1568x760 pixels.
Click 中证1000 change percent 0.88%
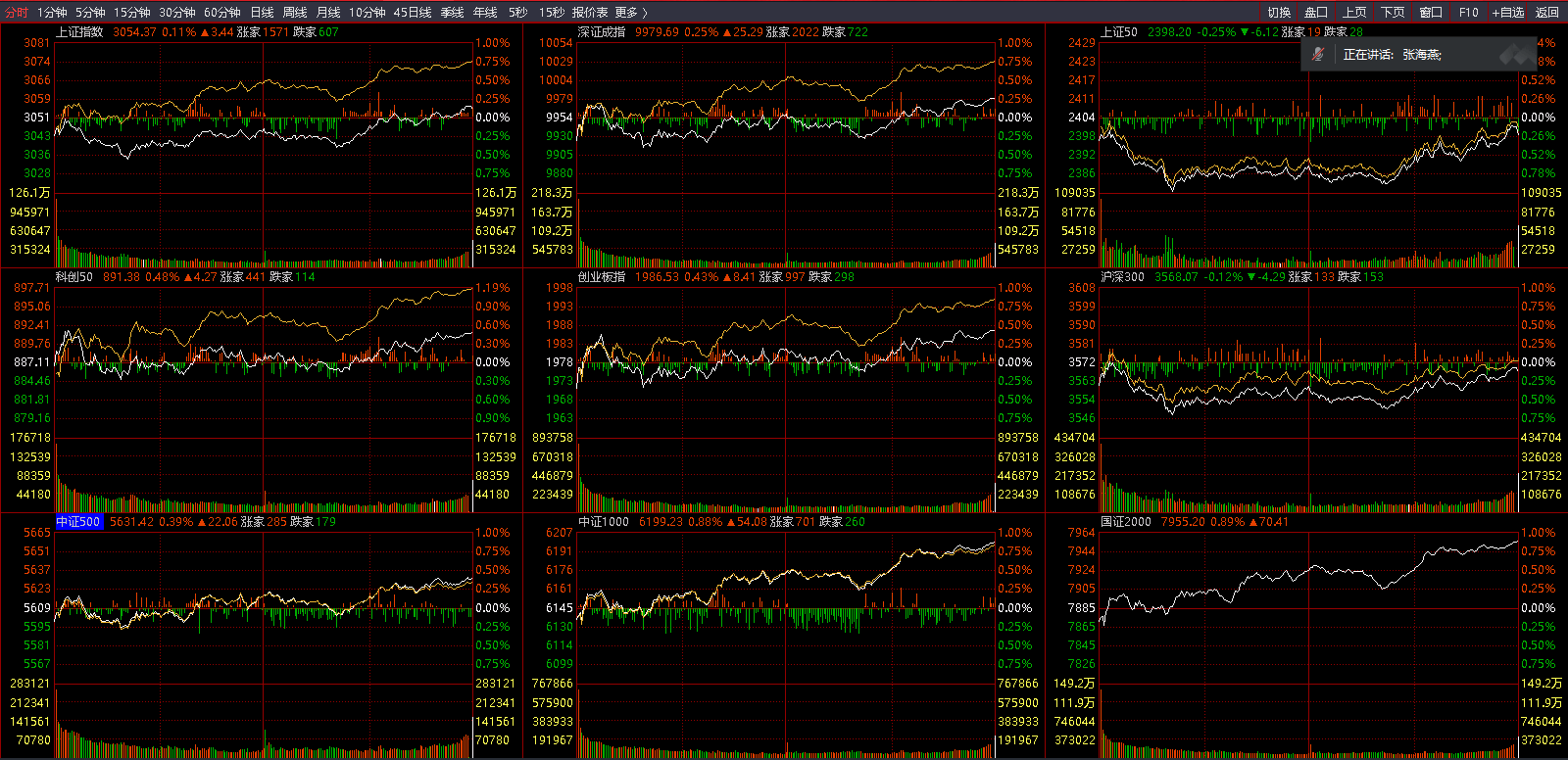[705, 521]
